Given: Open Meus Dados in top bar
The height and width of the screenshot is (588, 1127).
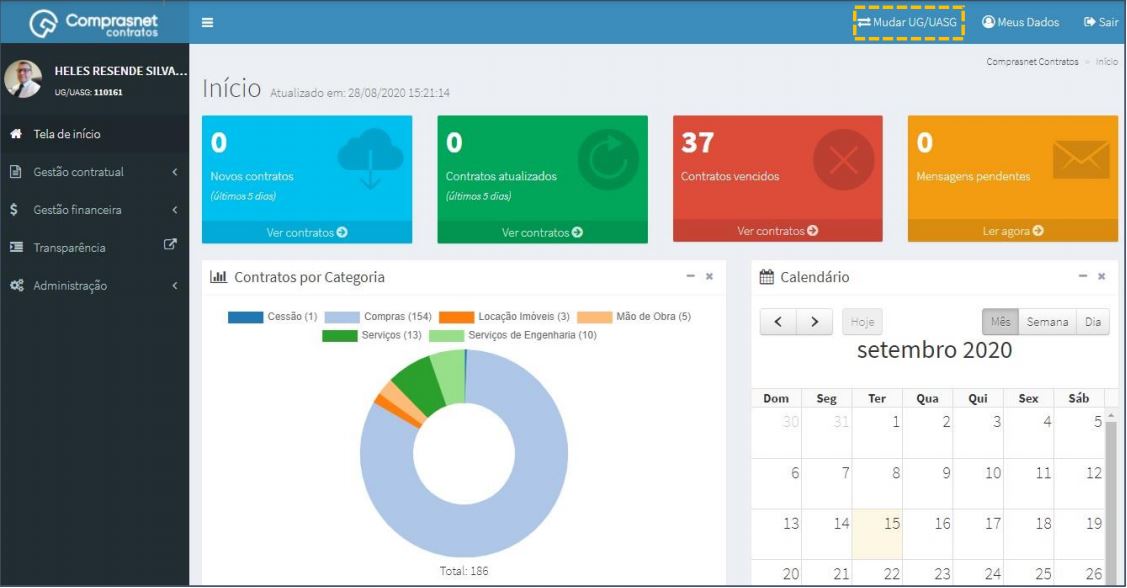Looking at the screenshot, I should click(x=1021, y=22).
